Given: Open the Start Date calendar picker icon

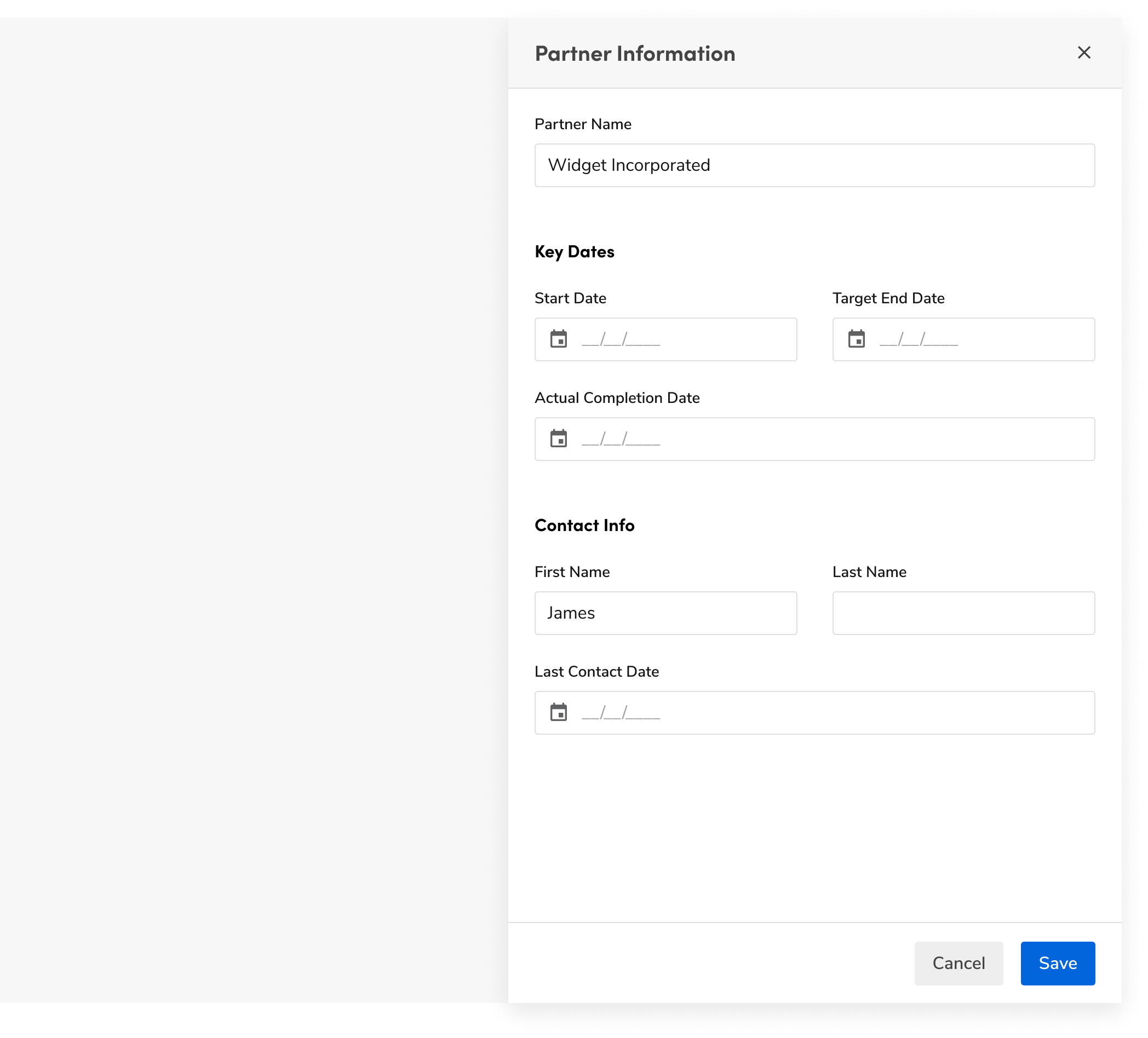Looking at the screenshot, I should [558, 339].
